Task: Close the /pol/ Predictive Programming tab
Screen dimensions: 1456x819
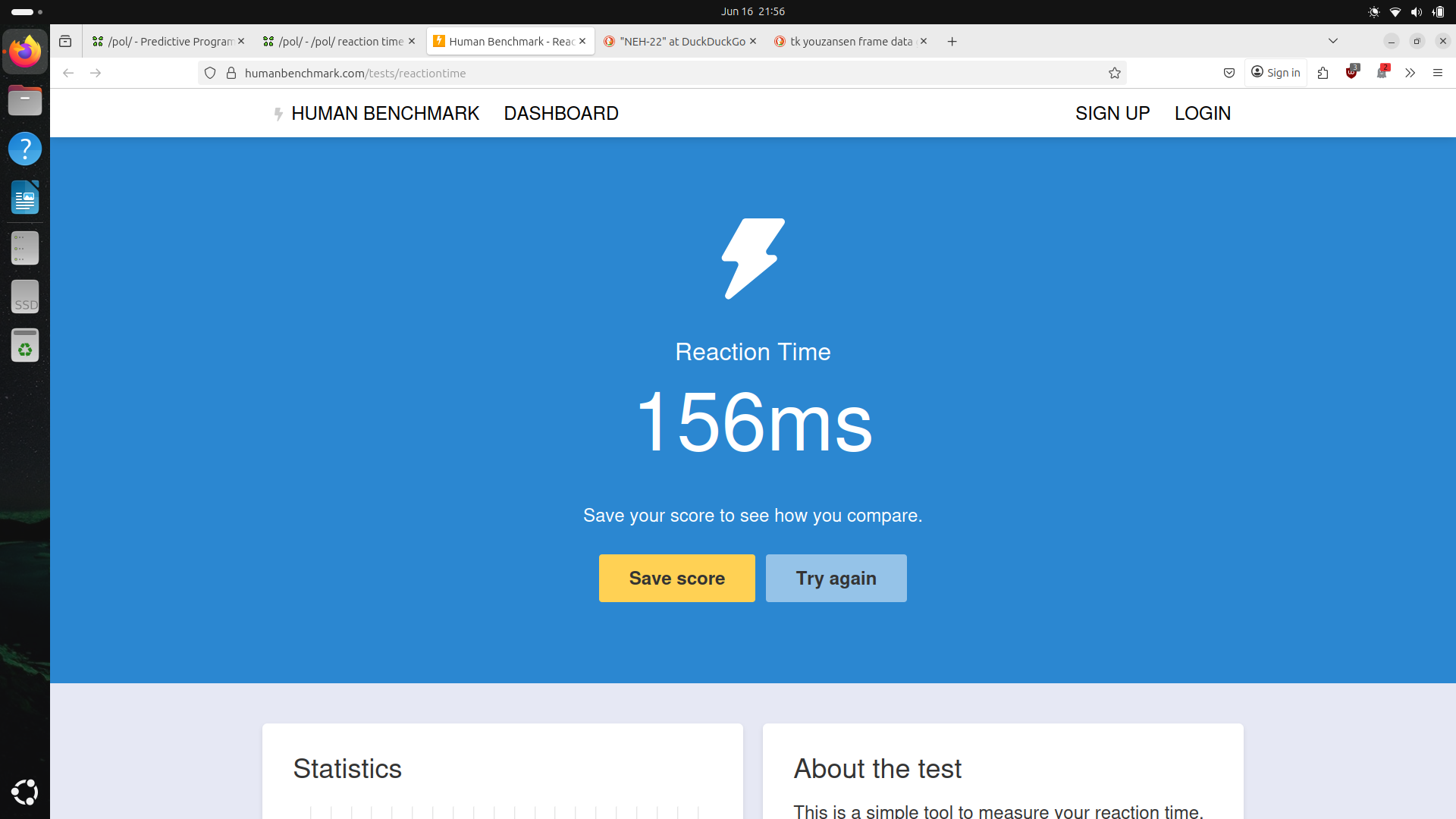Action: pyautogui.click(x=241, y=41)
